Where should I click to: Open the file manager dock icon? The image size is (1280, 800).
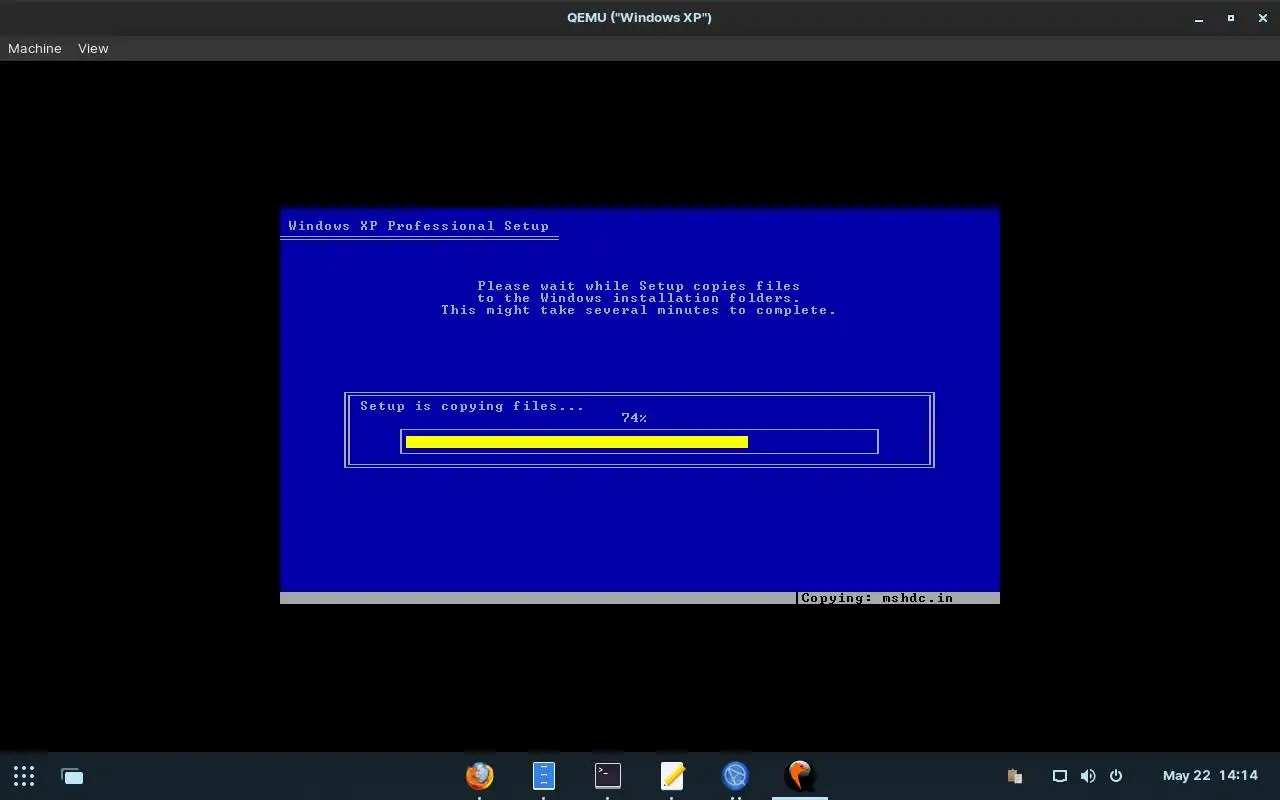(543, 775)
